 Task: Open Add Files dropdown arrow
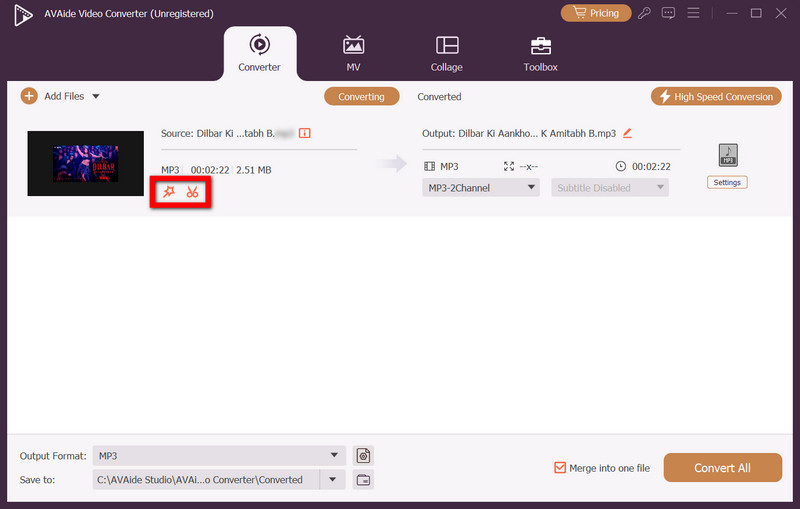click(96, 97)
